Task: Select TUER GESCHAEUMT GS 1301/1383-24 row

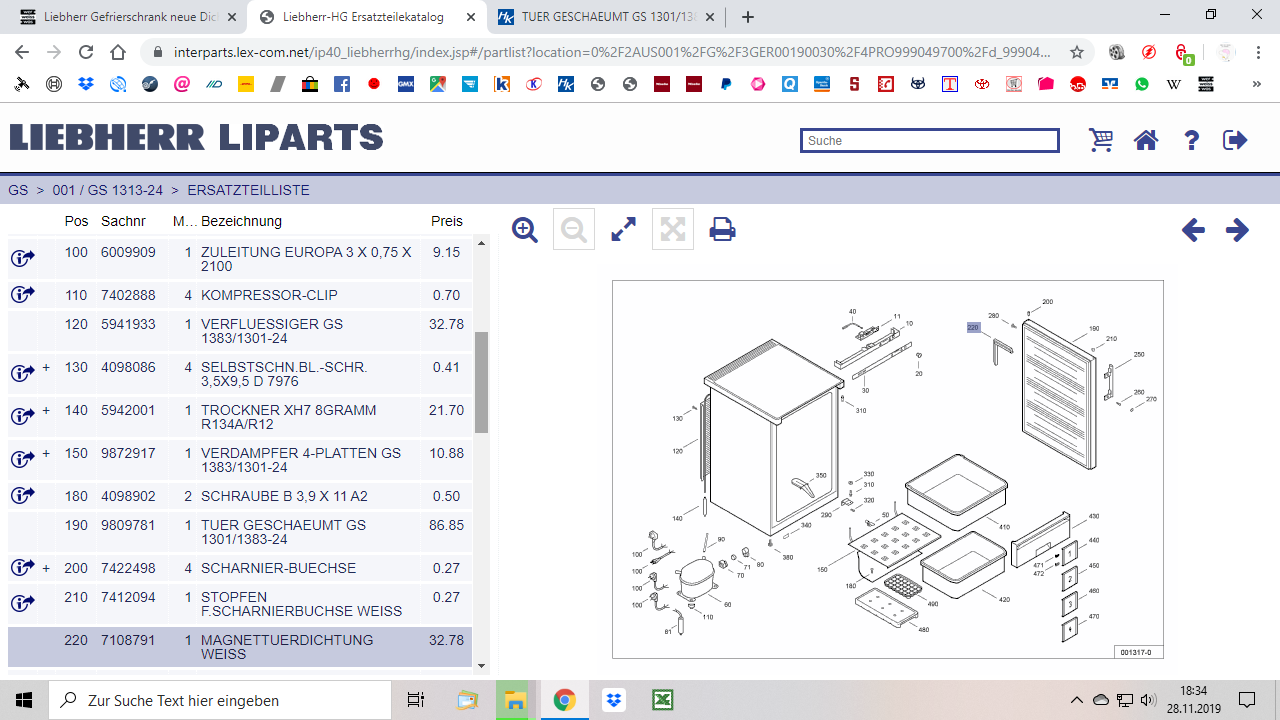Action: tap(240, 532)
